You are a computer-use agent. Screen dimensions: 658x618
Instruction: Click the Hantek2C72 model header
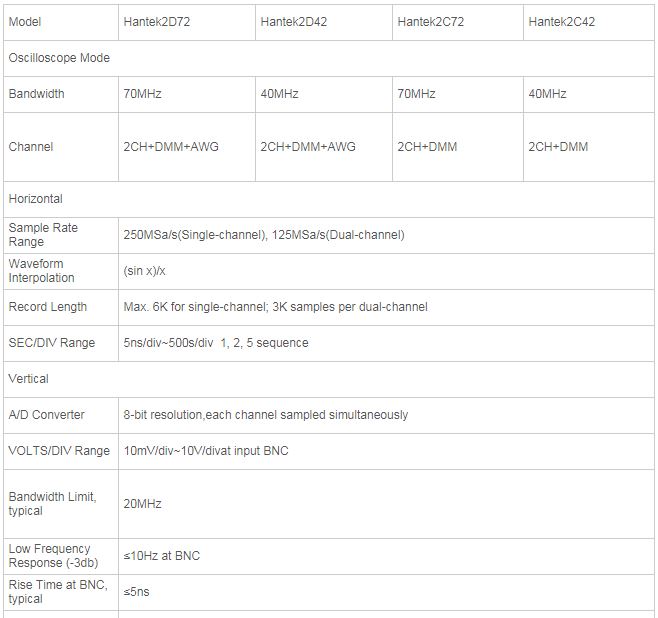[431, 21]
